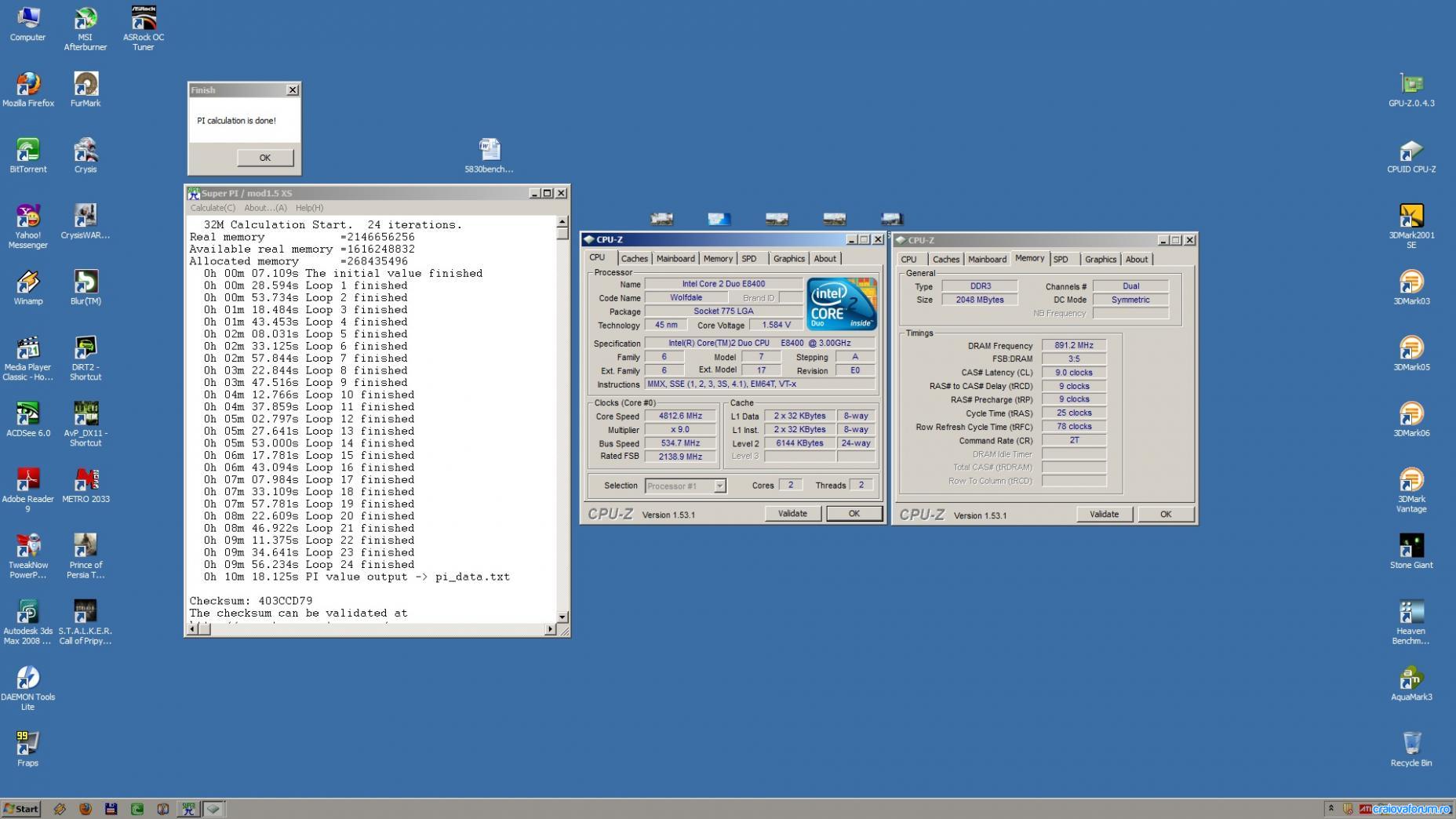
Task: Open ACDSee 6.0 desktop icon
Action: coord(28,419)
